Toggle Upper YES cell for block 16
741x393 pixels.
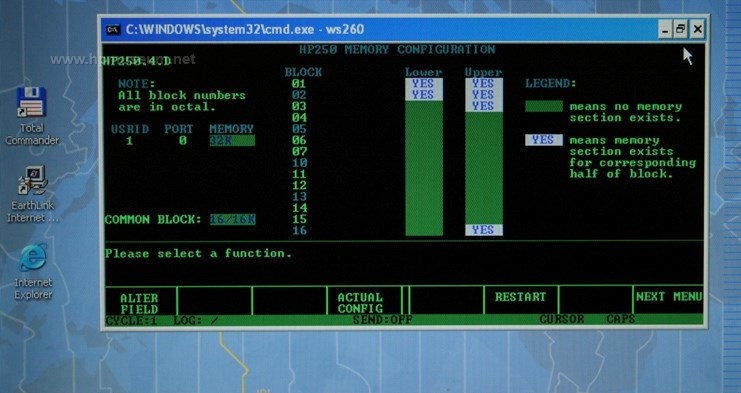pyautogui.click(x=484, y=230)
